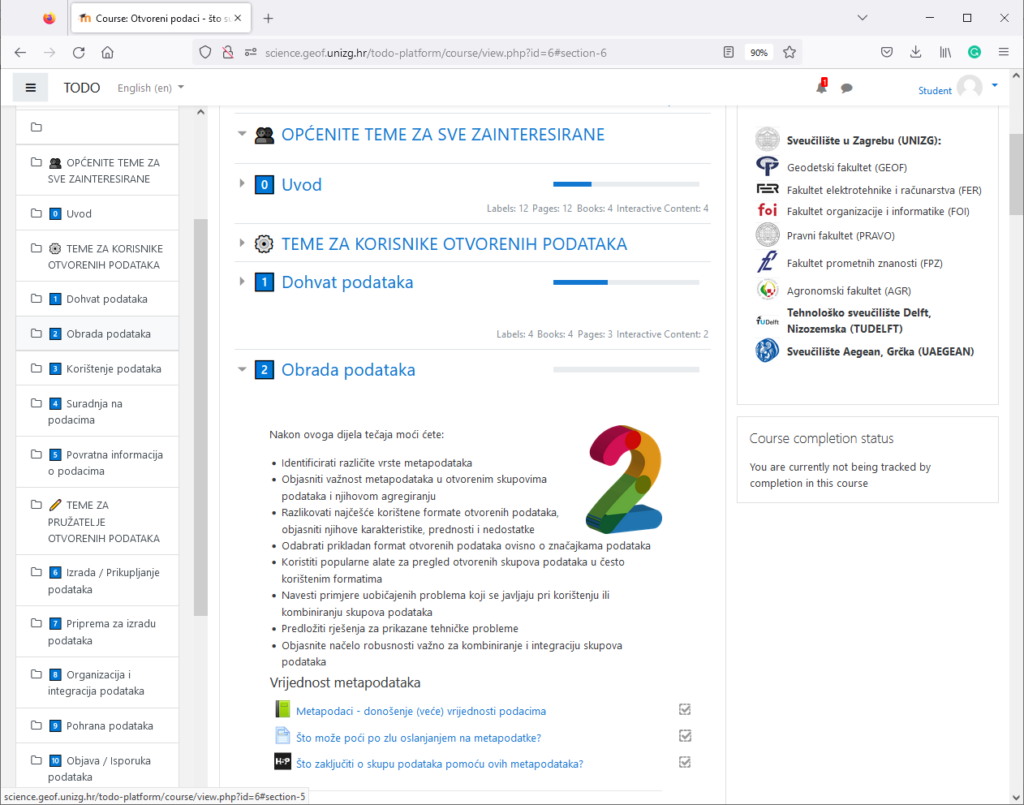Check completion box for 'Što zaključiti o skupu'
The image size is (1024, 805).
685,762
